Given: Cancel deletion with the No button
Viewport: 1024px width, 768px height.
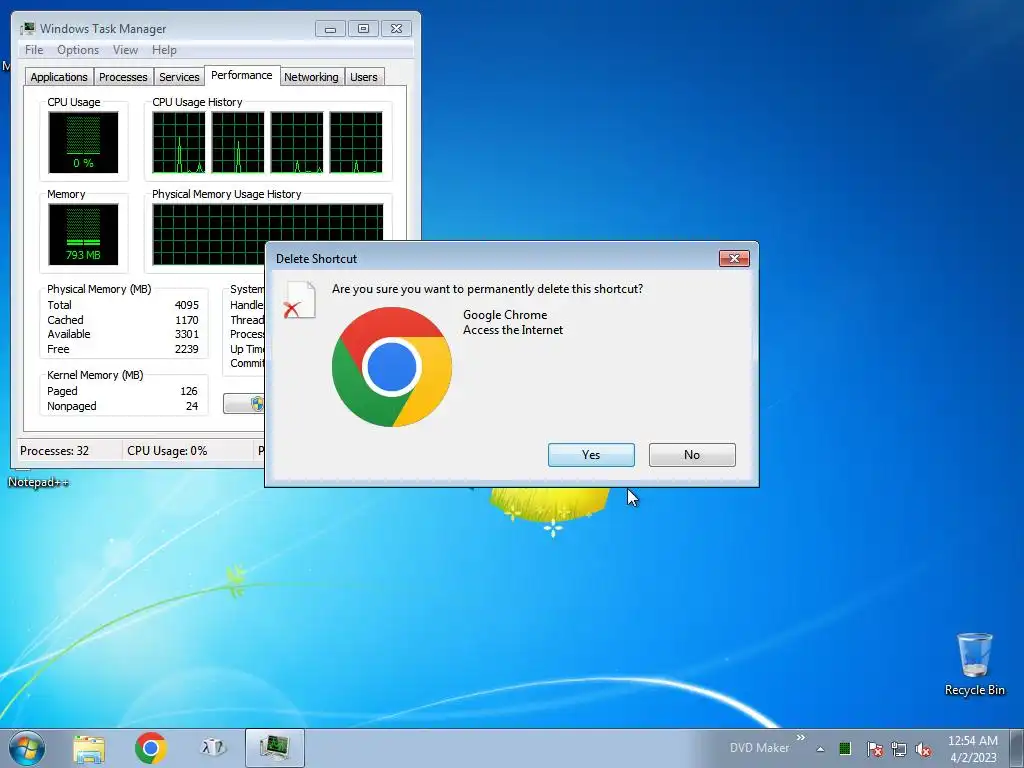Looking at the screenshot, I should pos(692,455).
